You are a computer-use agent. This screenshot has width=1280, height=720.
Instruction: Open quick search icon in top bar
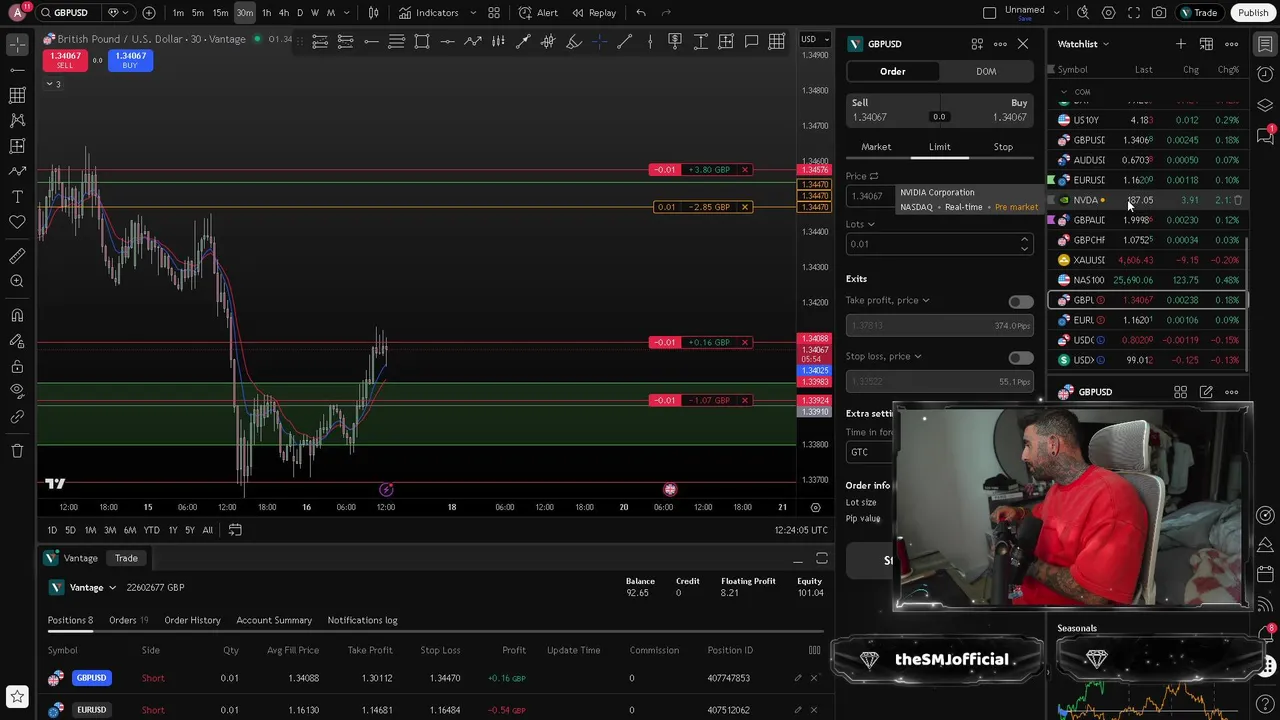pos(1083,13)
